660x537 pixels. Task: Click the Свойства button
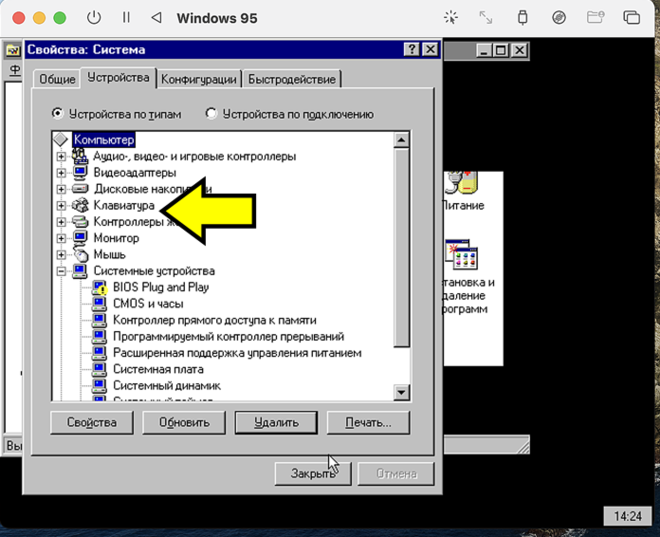pos(92,422)
